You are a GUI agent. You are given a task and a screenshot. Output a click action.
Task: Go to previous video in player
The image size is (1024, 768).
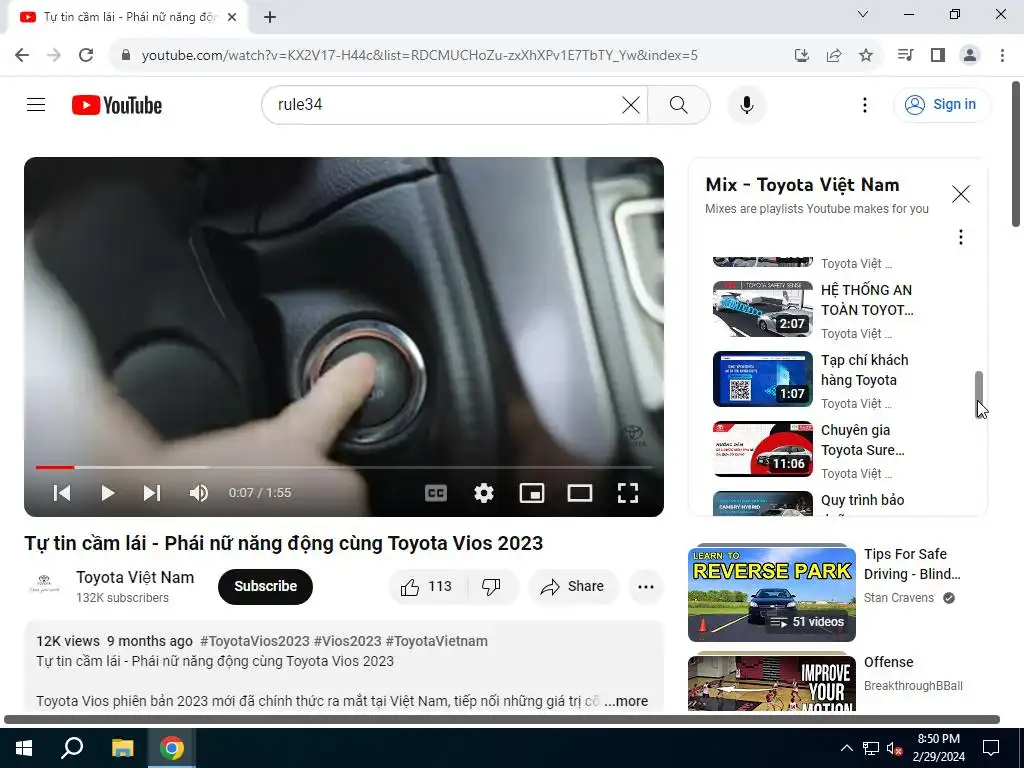click(x=62, y=492)
